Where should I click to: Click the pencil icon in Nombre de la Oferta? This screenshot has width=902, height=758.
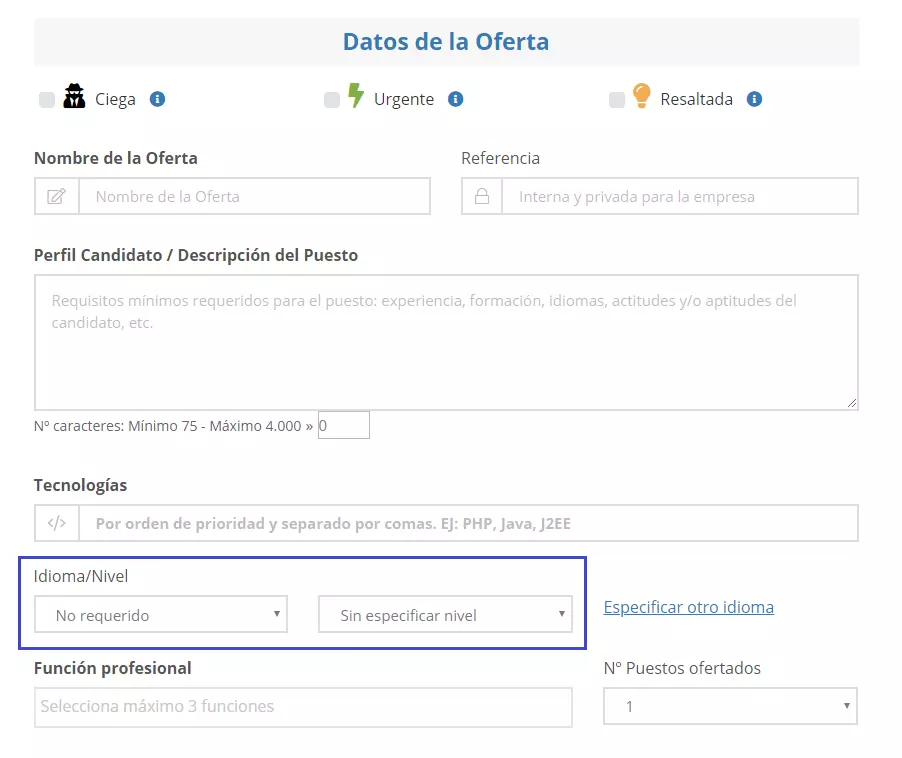[x=56, y=195]
